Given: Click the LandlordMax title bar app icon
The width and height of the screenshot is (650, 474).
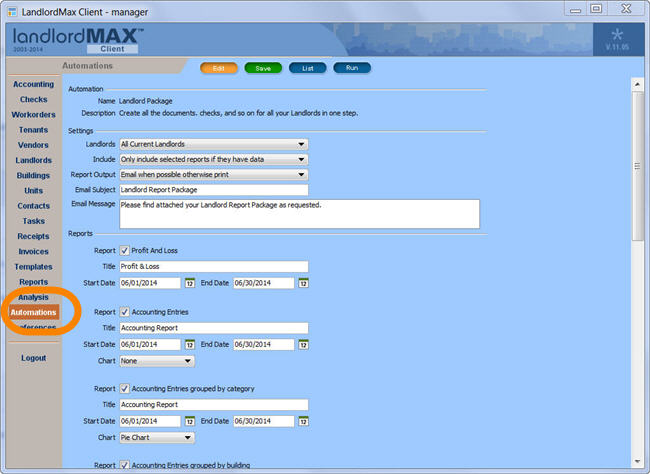Looking at the screenshot, I should 12,12.
